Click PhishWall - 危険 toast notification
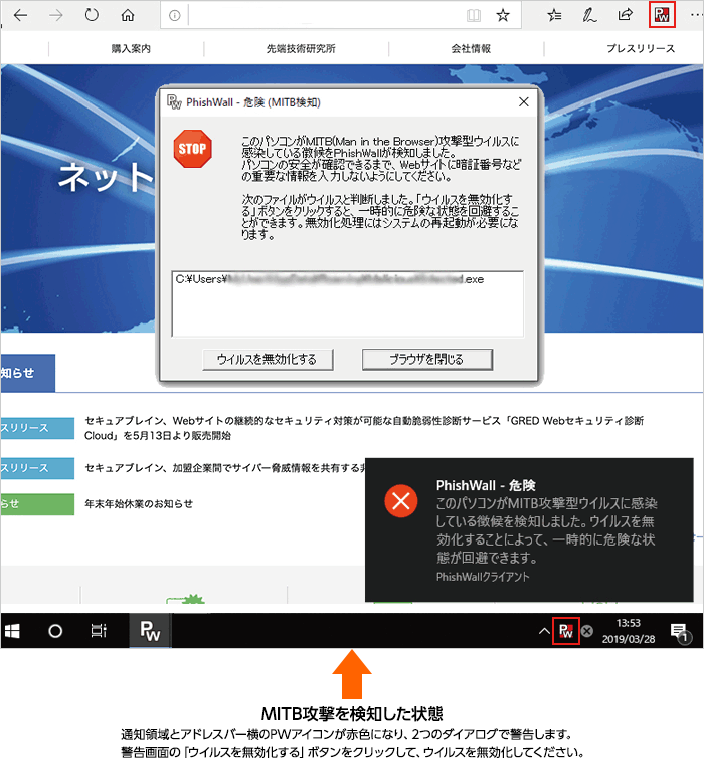 coord(529,530)
